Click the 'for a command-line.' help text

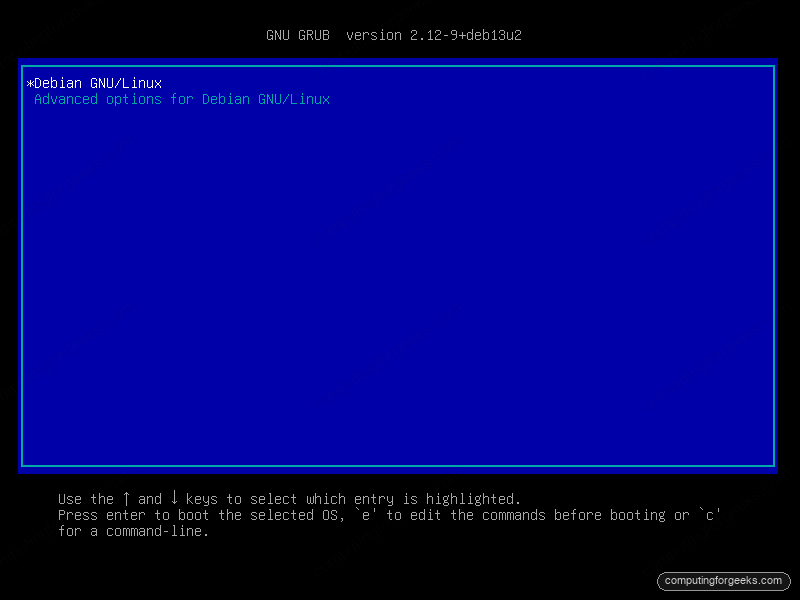coord(133,531)
